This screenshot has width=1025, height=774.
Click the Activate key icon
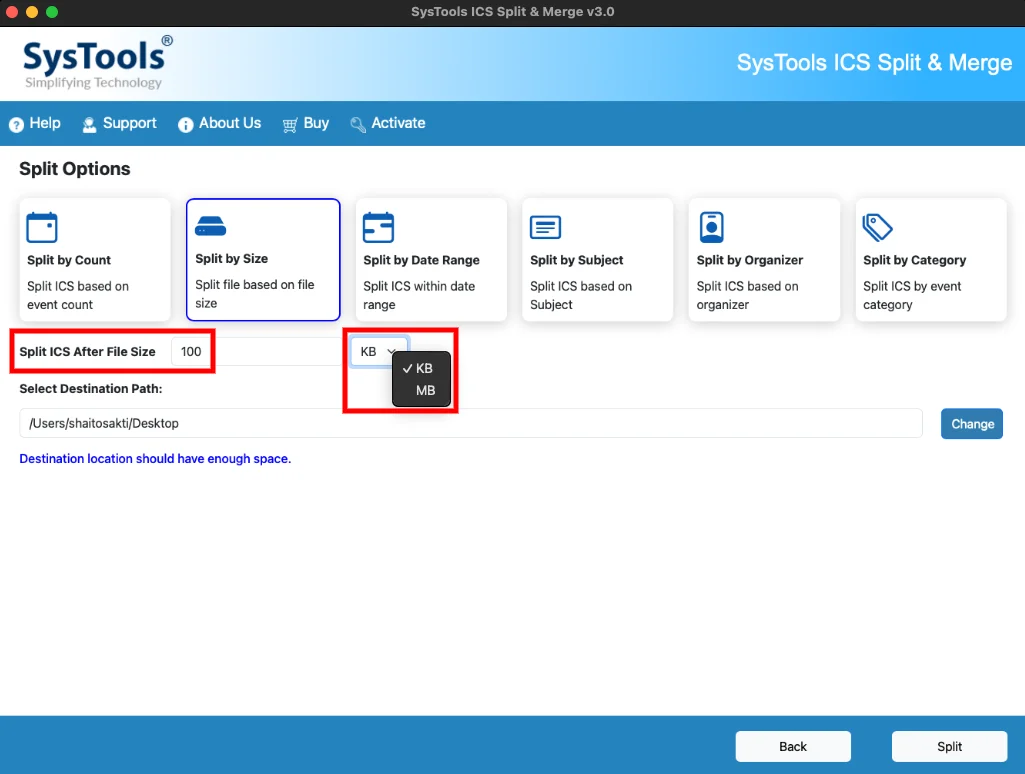(x=358, y=124)
